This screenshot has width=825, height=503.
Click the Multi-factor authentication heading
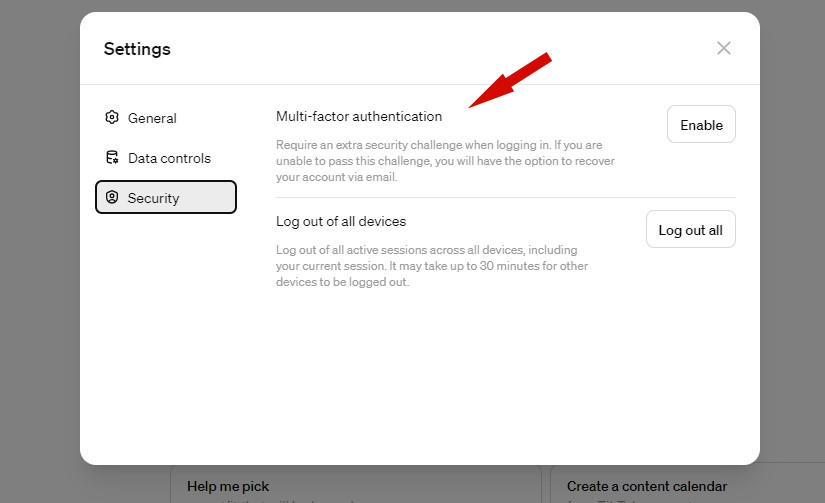tap(359, 116)
